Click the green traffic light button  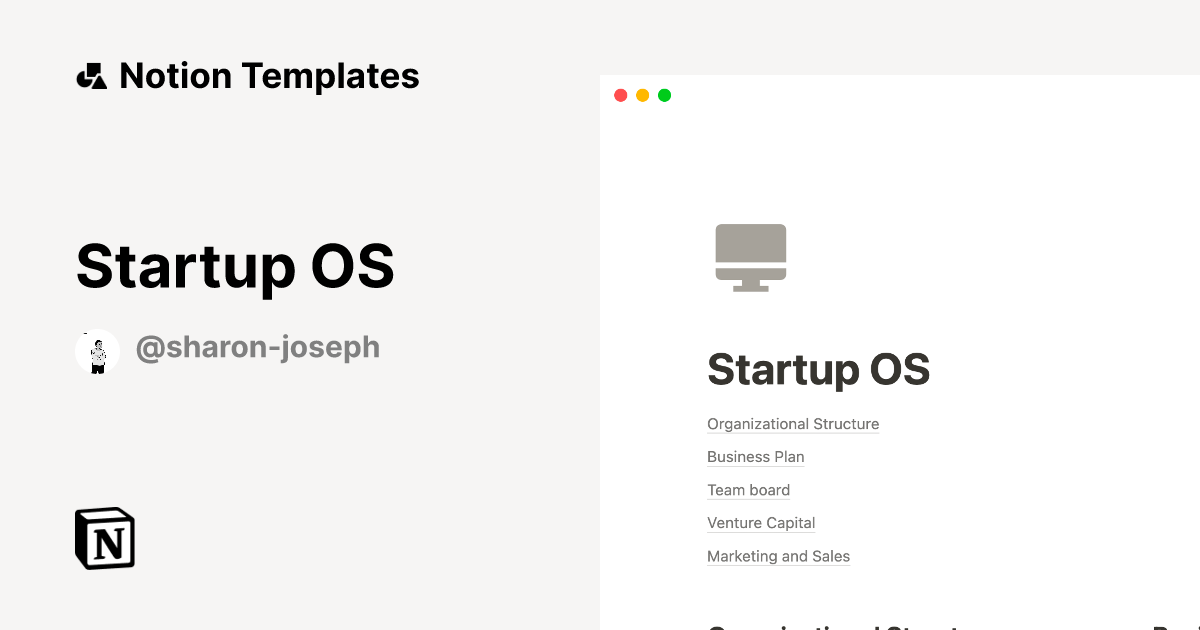[664, 95]
